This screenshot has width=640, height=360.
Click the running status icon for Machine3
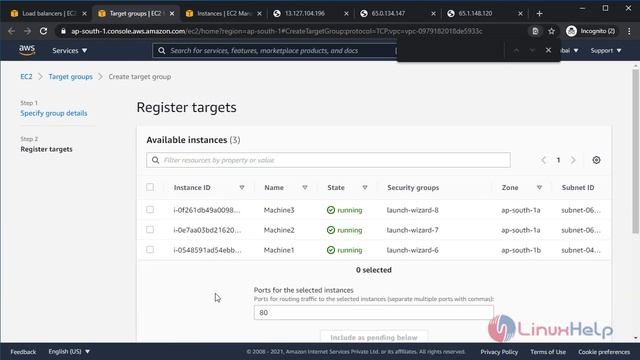331,210
